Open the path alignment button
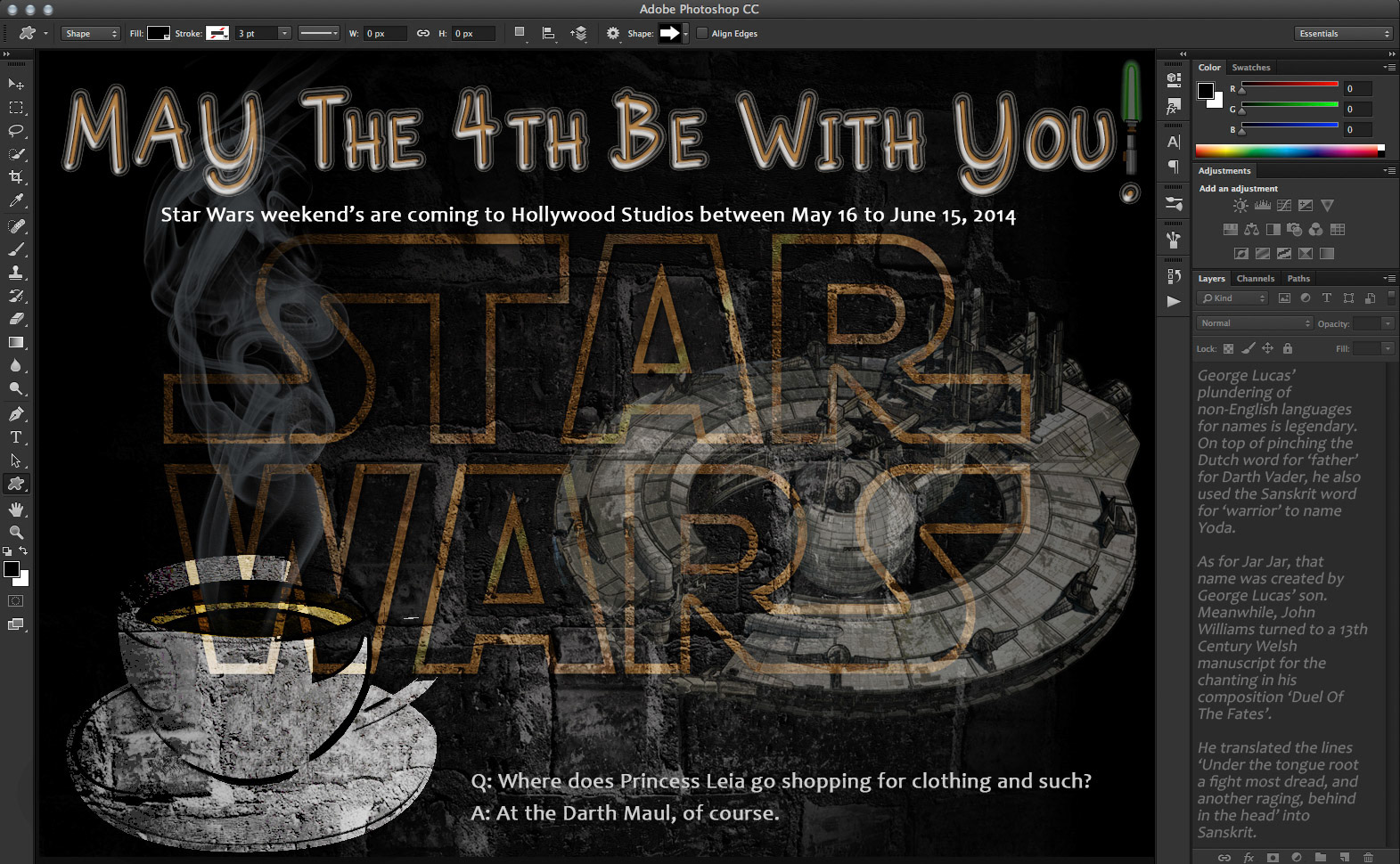1400x864 pixels. pyautogui.click(x=549, y=34)
